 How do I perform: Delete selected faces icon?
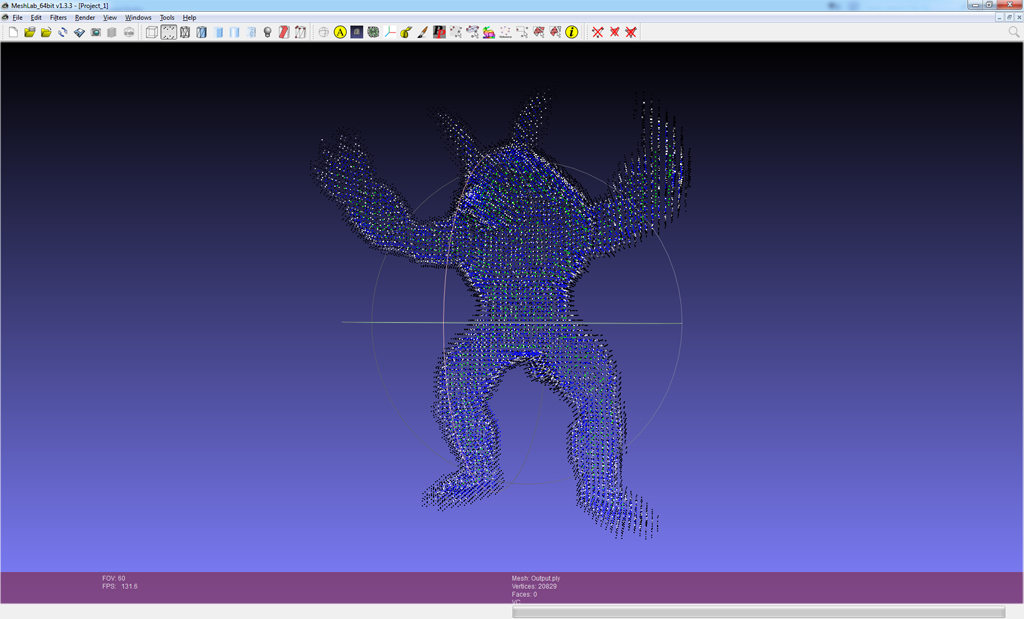(x=614, y=32)
